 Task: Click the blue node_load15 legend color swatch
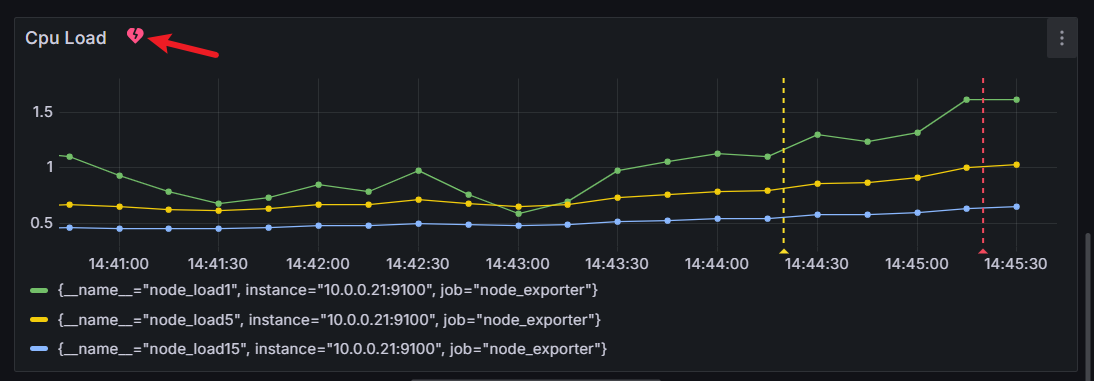point(40,348)
